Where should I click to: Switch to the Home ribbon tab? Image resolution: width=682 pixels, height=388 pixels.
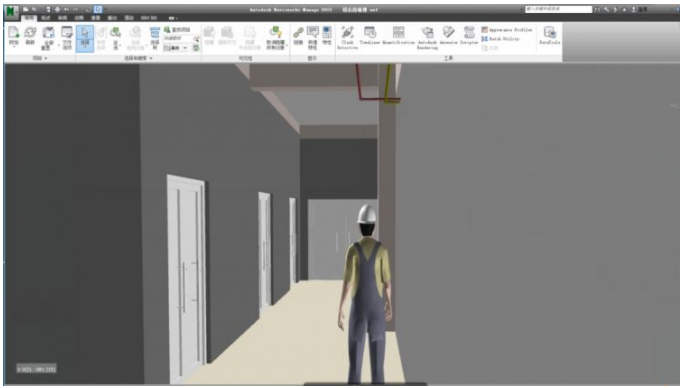click(x=29, y=18)
